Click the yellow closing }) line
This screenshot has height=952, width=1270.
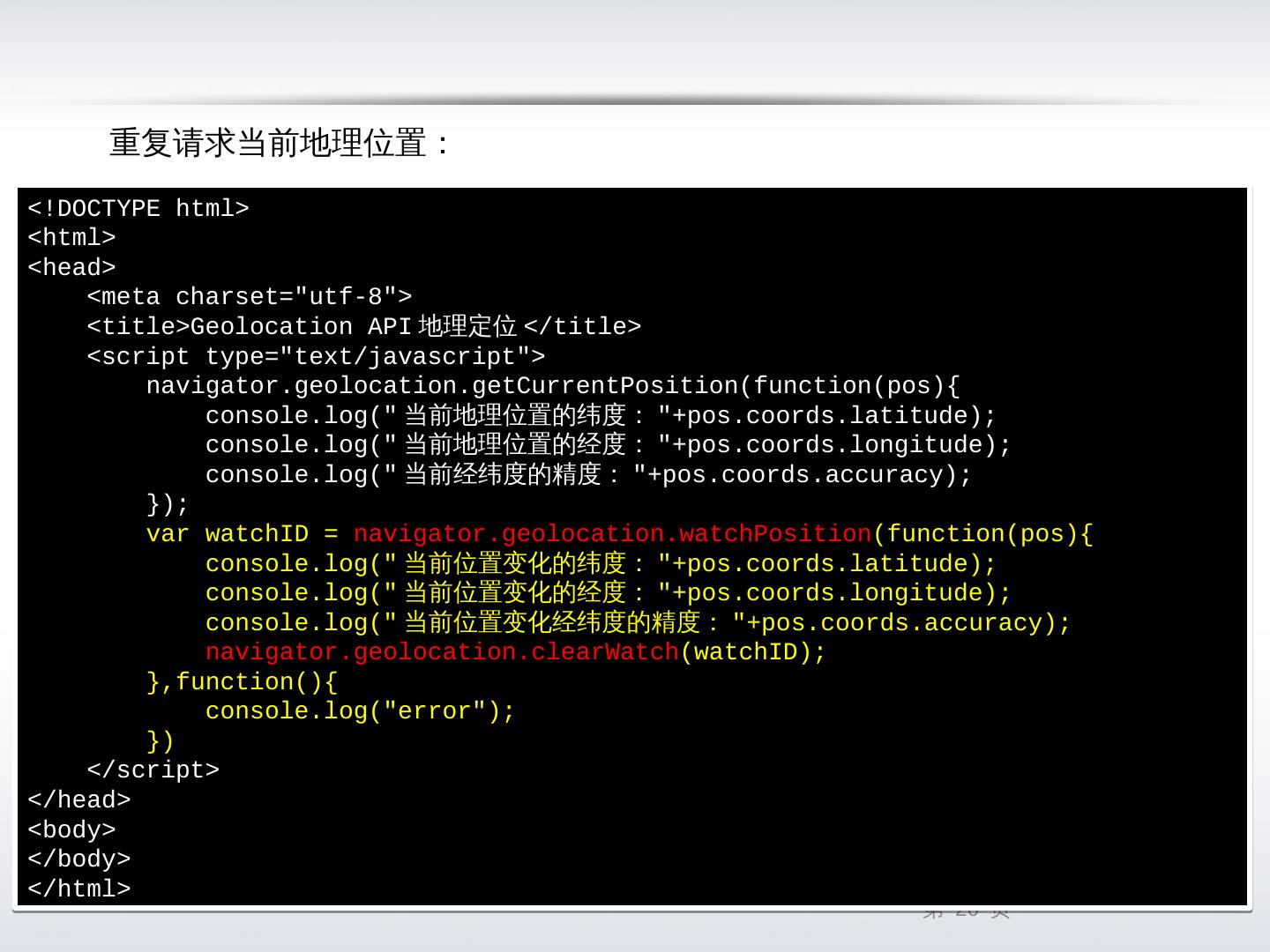pyautogui.click(x=161, y=741)
